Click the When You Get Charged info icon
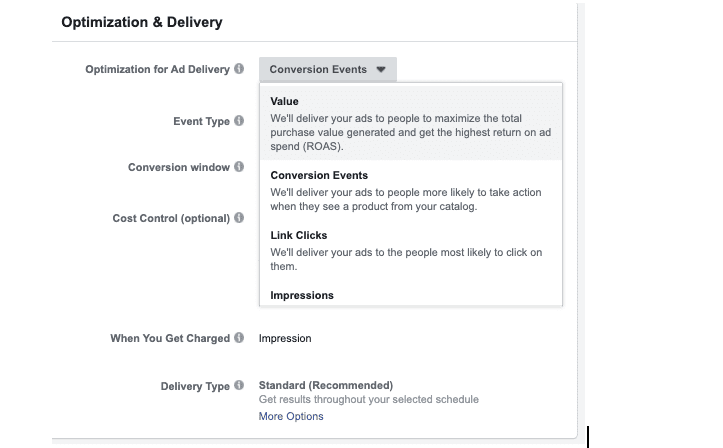Screen dimensions: 723x448 239,338
